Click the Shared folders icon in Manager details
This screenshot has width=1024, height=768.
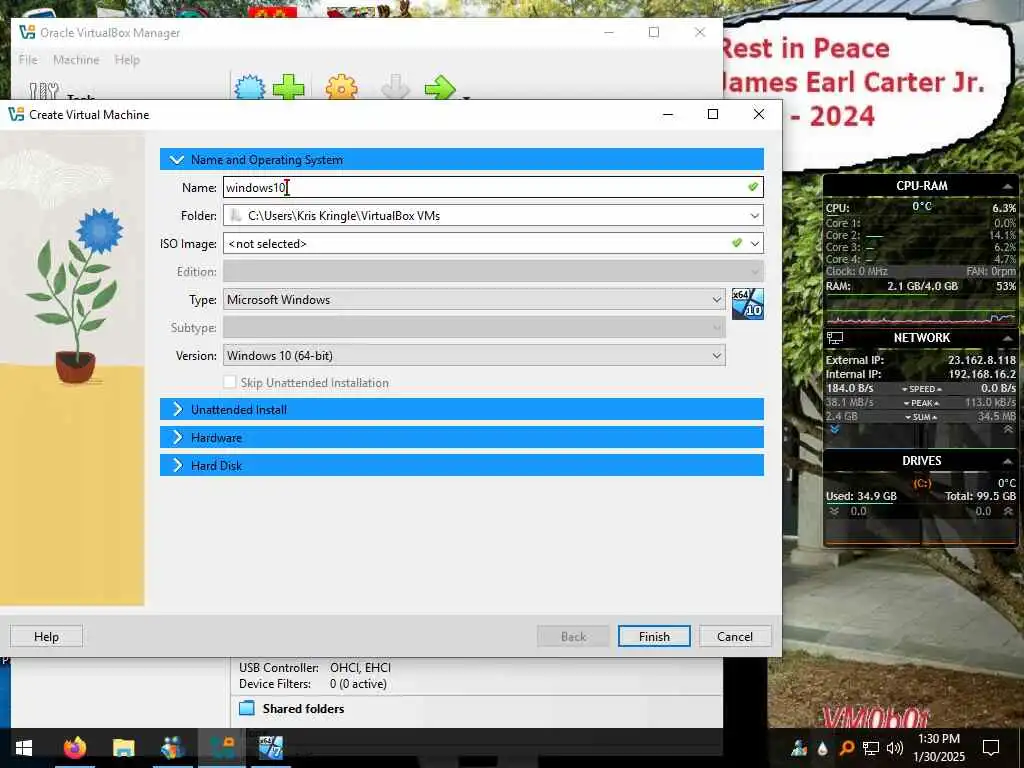click(x=247, y=709)
